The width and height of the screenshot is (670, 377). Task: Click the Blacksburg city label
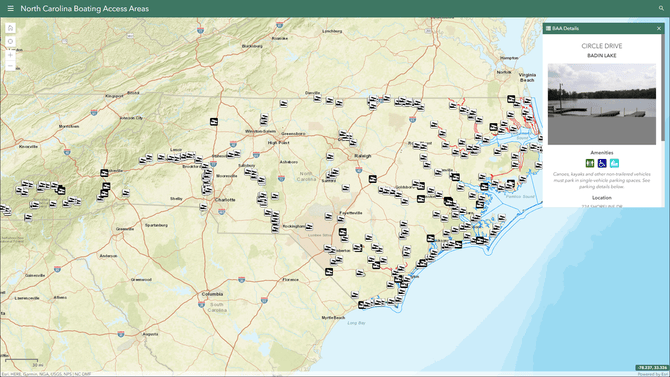(x=252, y=46)
